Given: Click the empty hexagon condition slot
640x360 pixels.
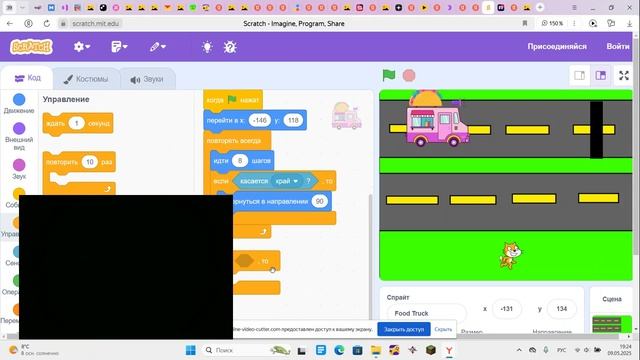Looking at the screenshot, I should tap(244, 260).
